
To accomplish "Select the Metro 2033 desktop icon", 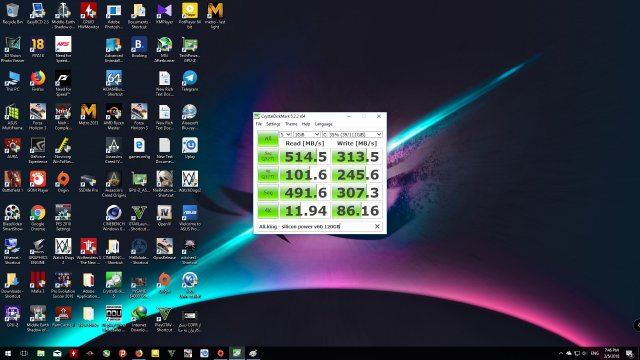I will [88, 115].
